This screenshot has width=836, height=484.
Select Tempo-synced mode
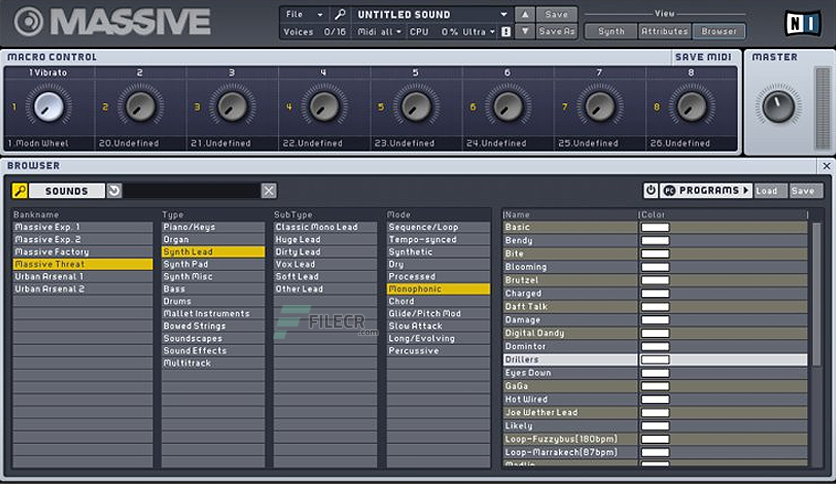(x=438, y=239)
